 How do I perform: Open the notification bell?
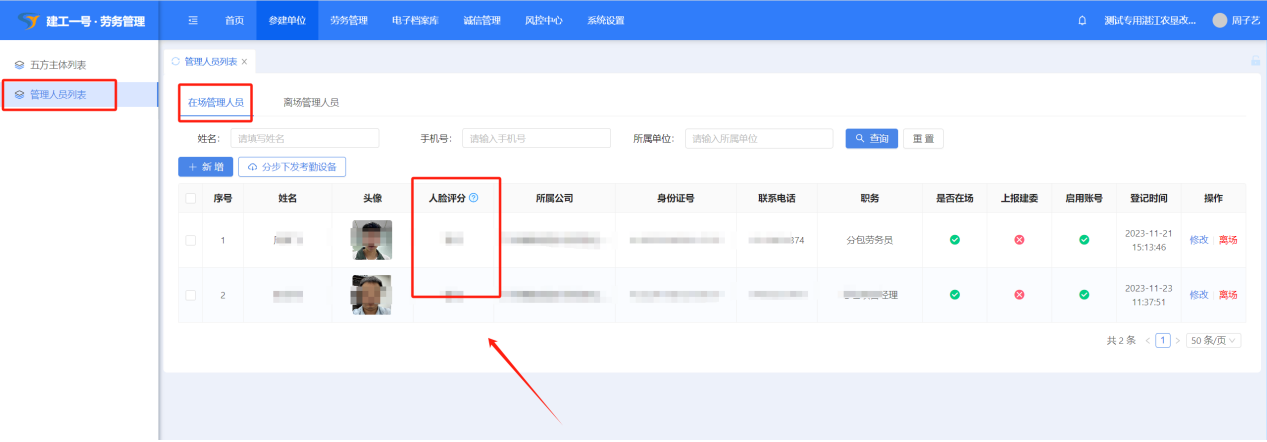coord(1082,20)
